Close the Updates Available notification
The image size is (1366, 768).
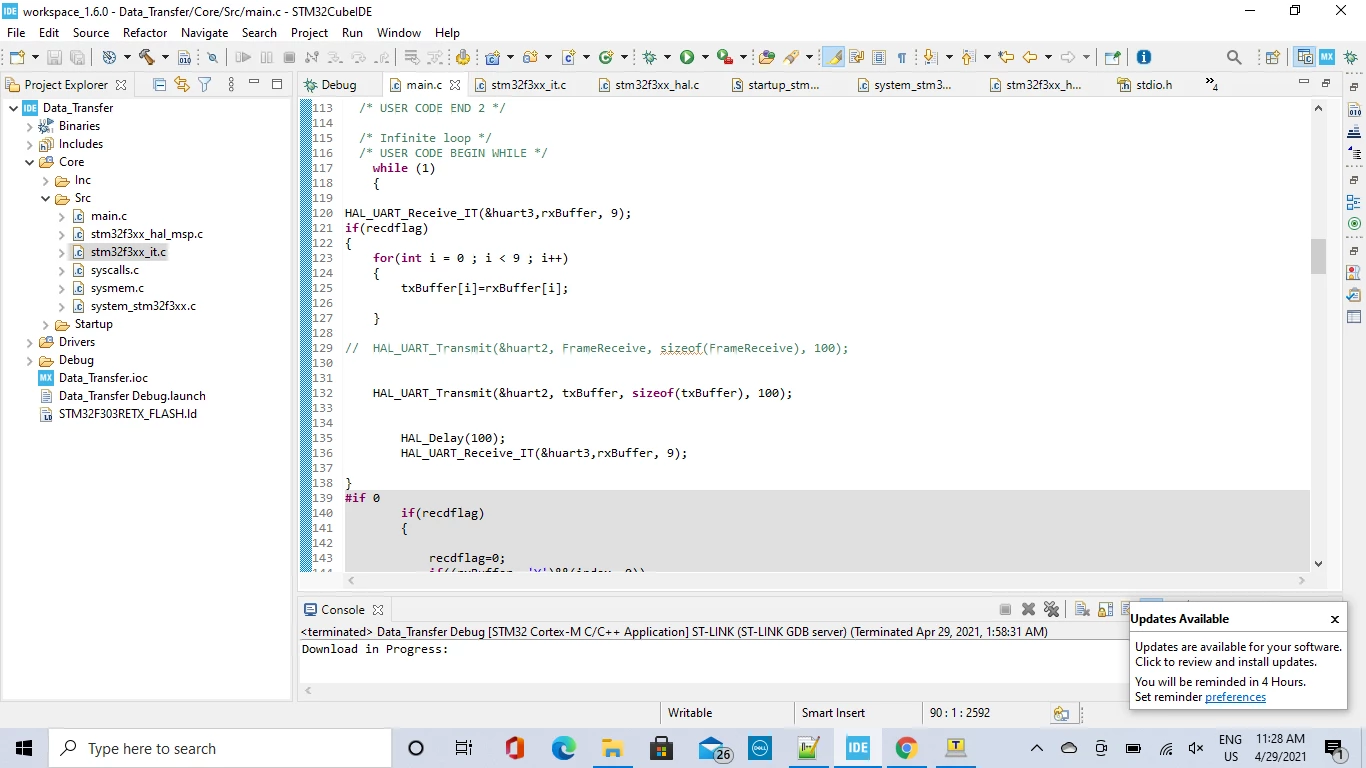(1334, 619)
